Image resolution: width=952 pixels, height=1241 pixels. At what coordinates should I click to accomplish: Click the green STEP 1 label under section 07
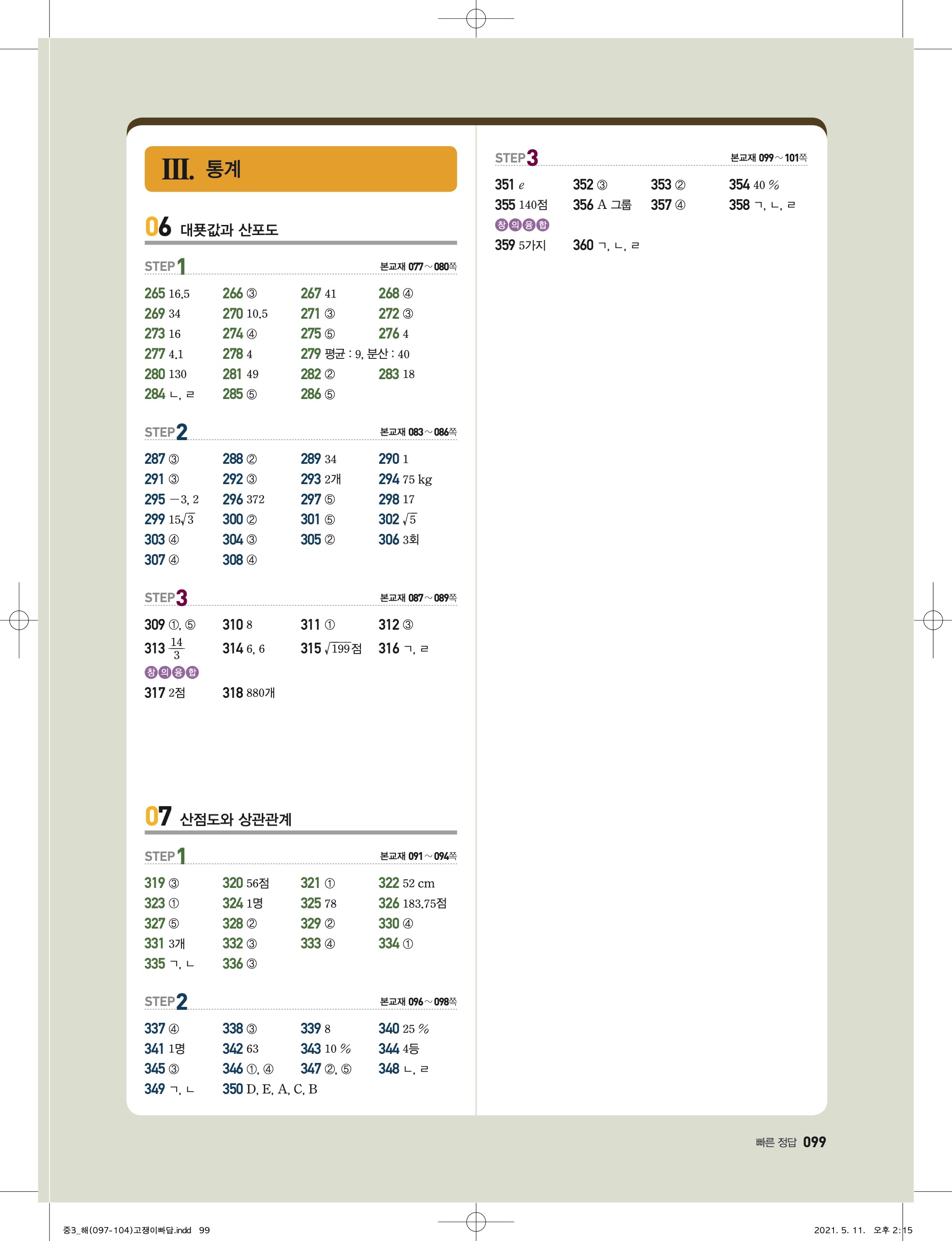pos(165,856)
